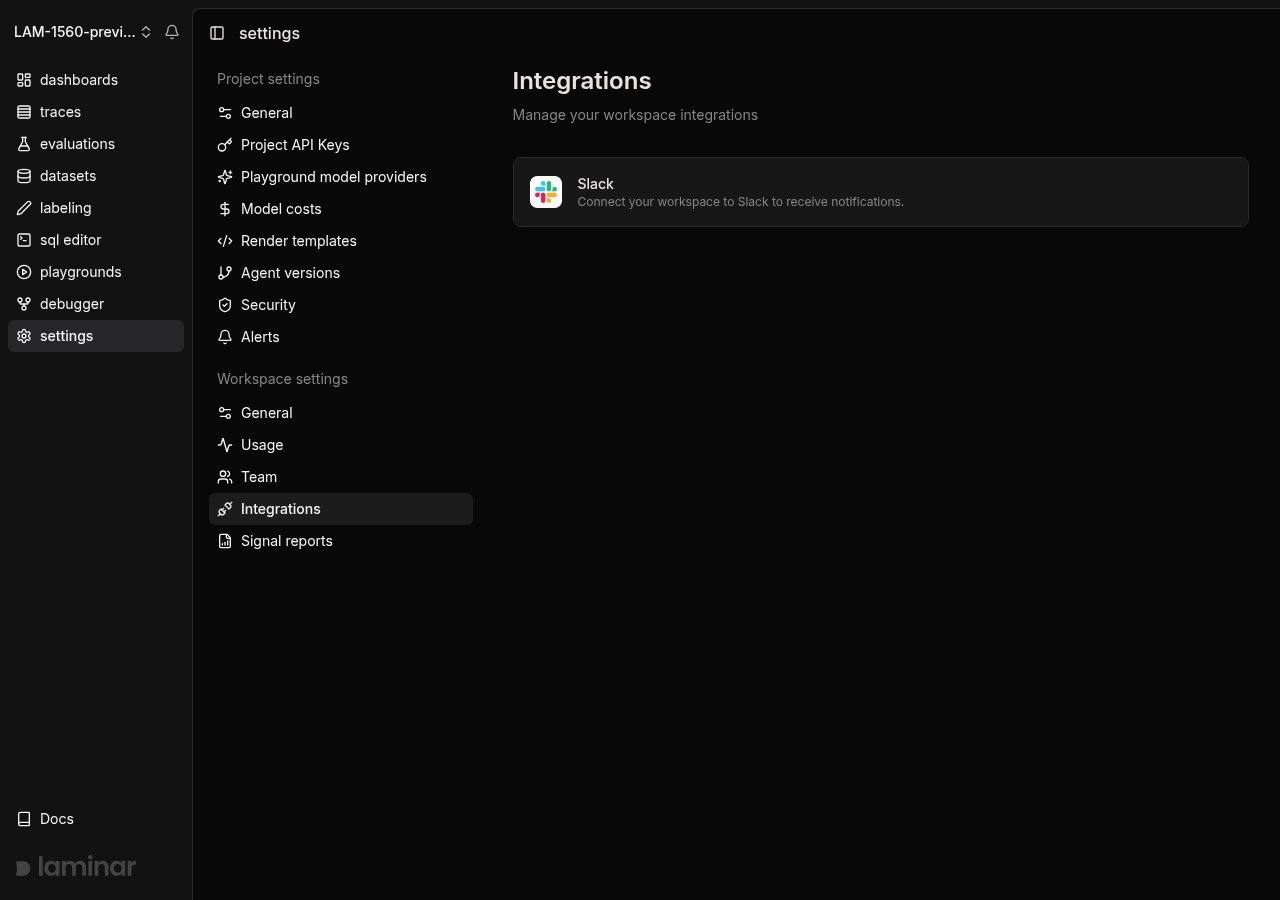Go to playgrounds
Image resolution: width=1280 pixels, height=900 pixels.
coord(96,272)
